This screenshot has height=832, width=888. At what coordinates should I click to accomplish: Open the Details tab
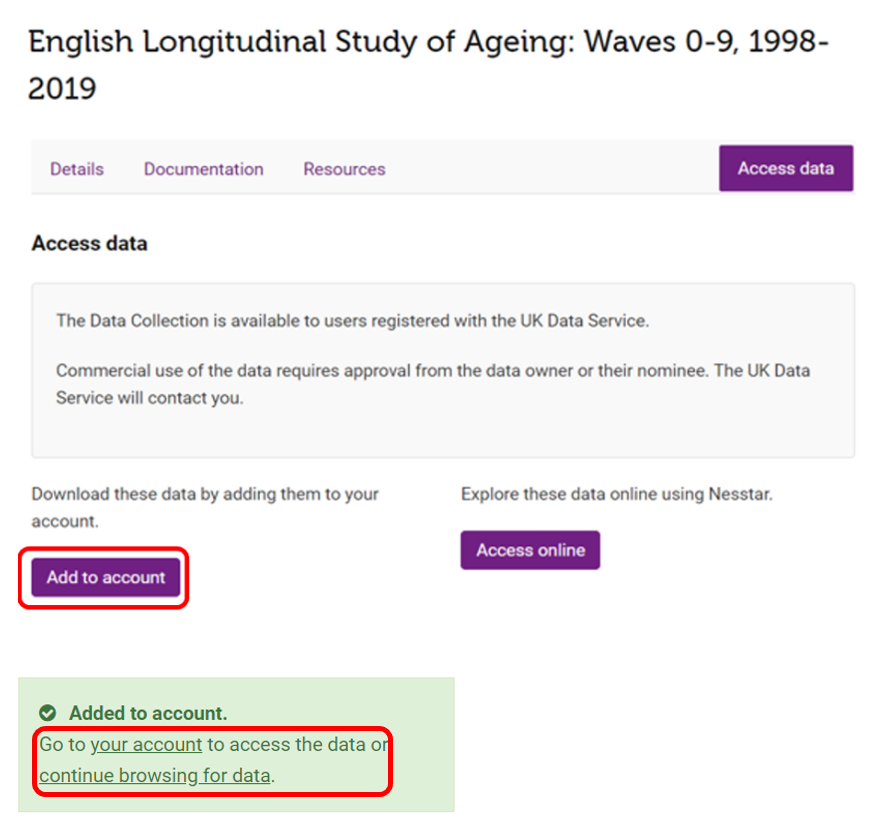click(x=77, y=169)
